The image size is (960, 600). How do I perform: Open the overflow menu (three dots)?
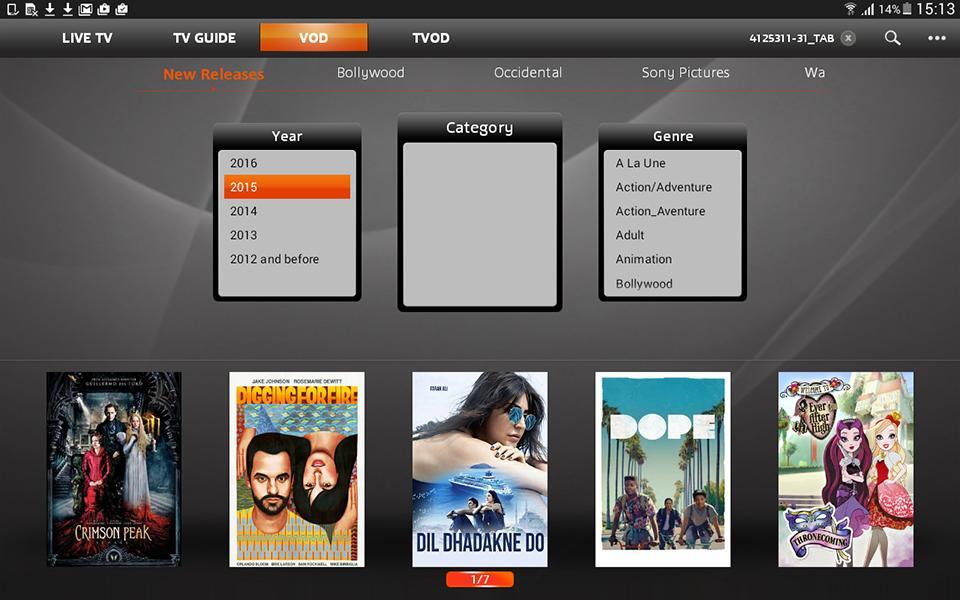pyautogui.click(x=935, y=37)
